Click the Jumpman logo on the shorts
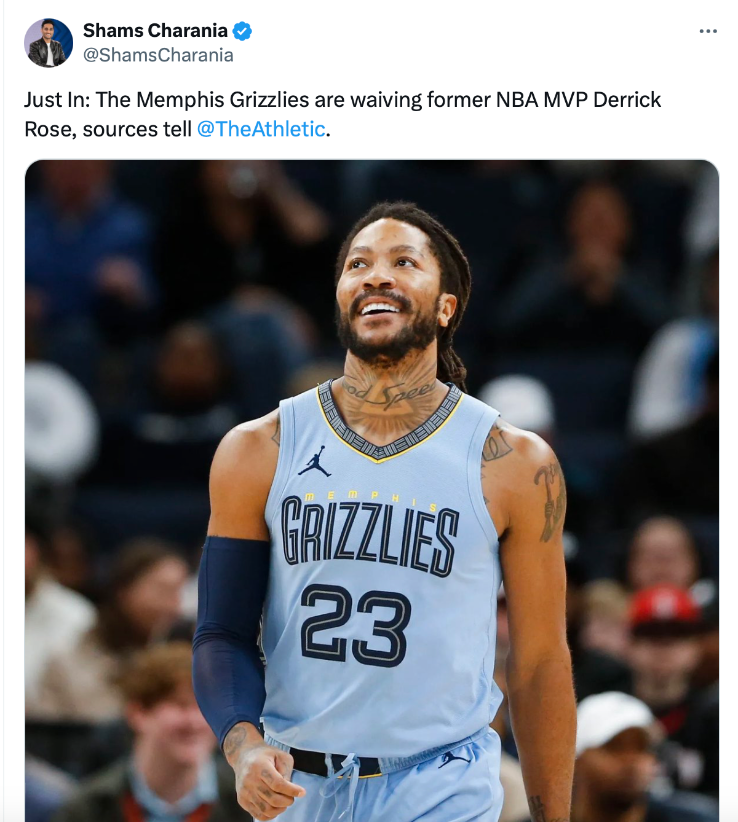Image resolution: width=738 pixels, height=822 pixels. click(453, 759)
